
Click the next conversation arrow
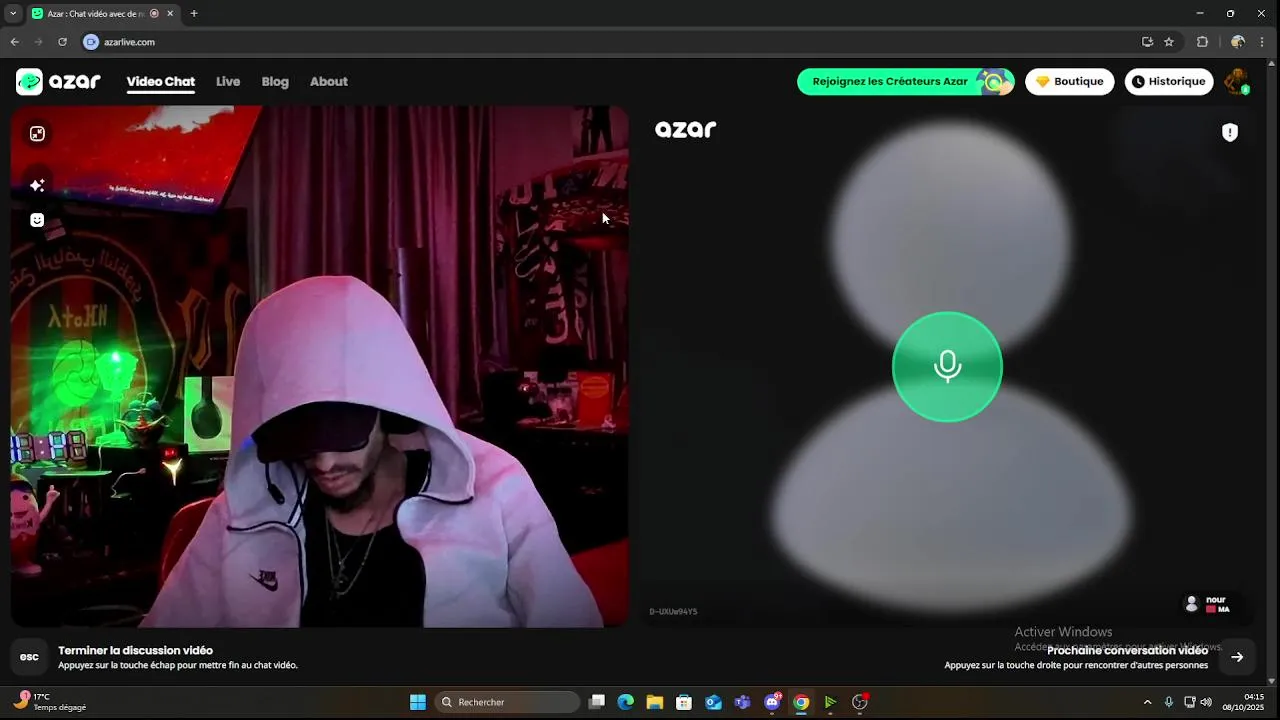(x=1237, y=657)
